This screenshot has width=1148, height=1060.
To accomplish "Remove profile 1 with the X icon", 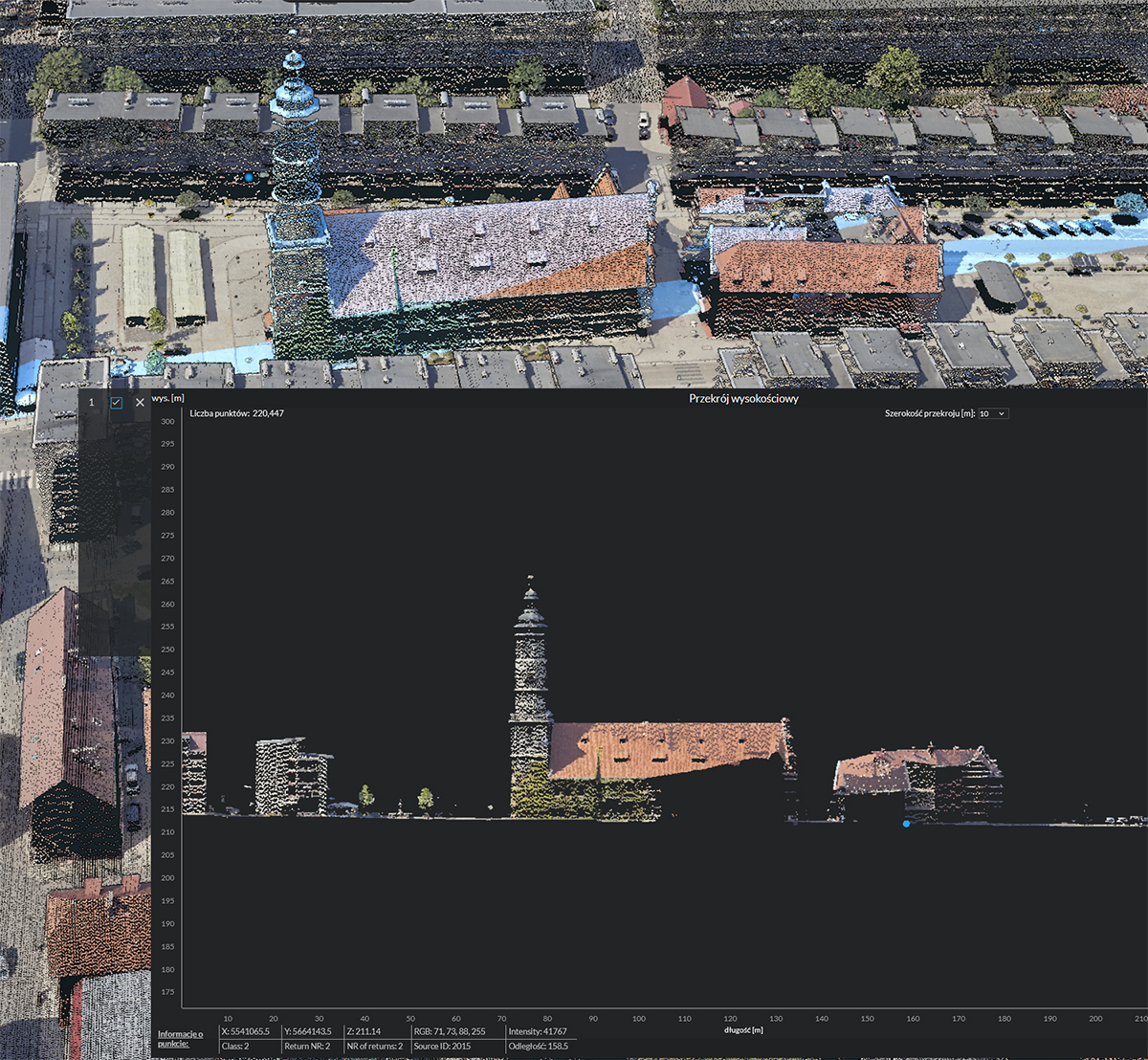I will click(x=140, y=403).
